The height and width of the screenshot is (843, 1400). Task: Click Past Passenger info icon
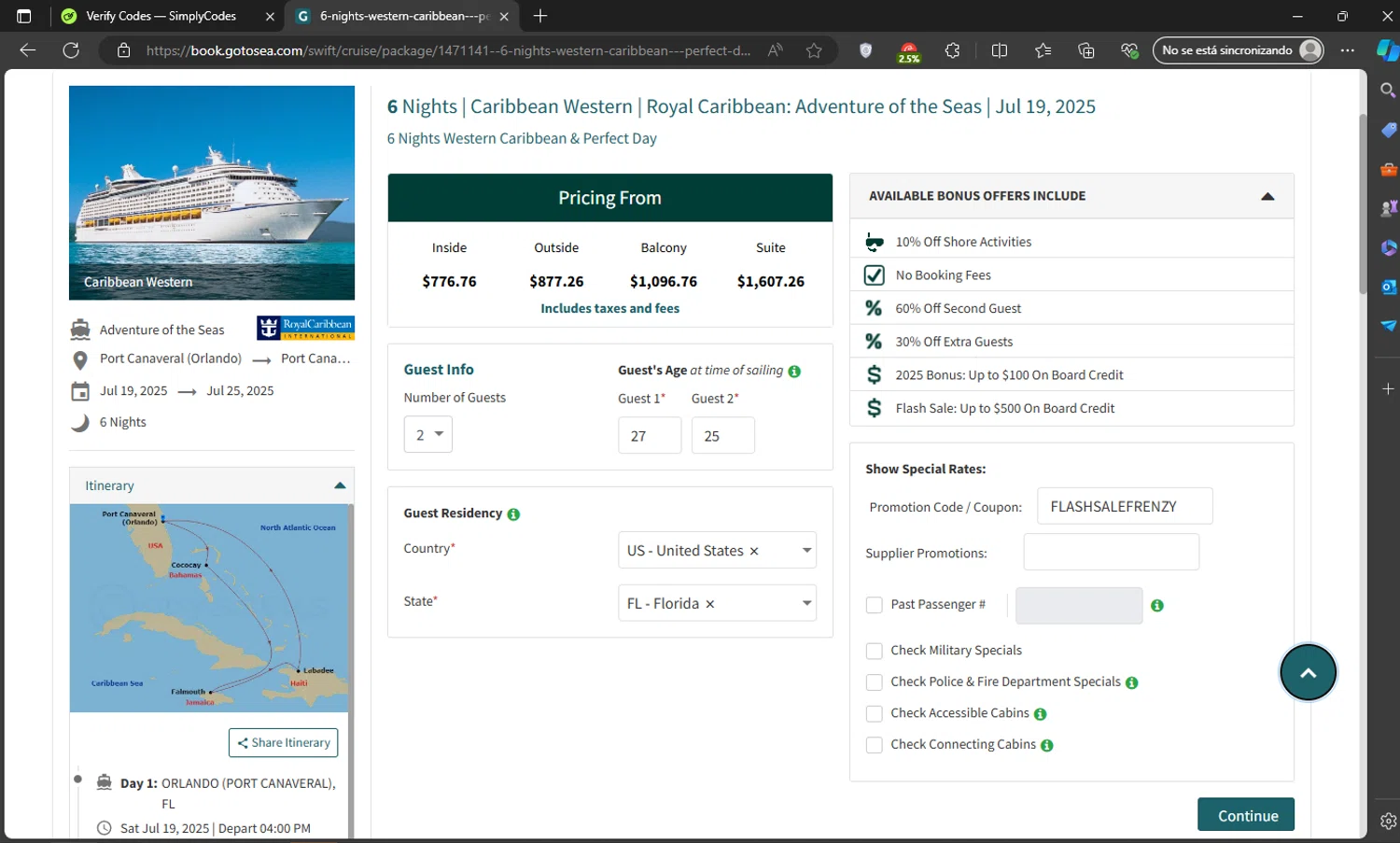1157,606
